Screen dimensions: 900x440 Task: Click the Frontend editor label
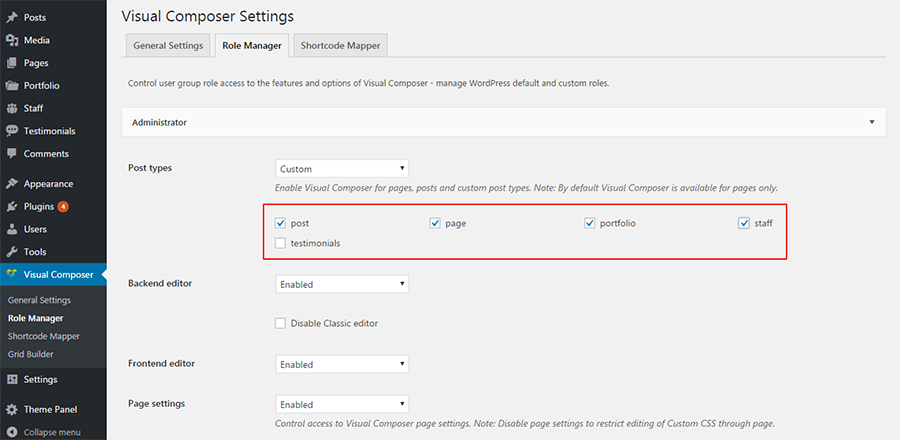(161, 364)
